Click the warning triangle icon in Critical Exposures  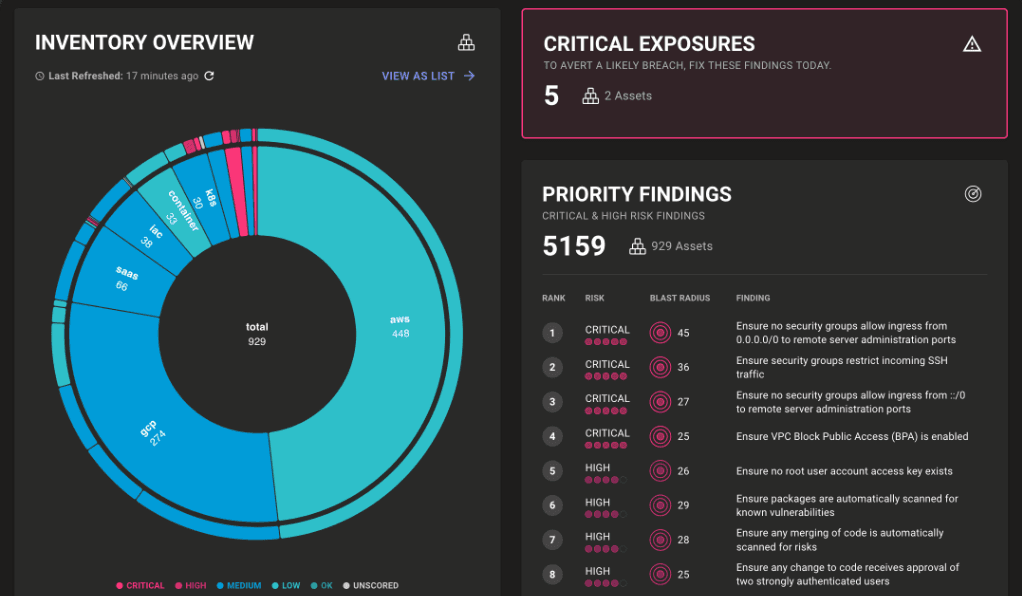coord(971,44)
